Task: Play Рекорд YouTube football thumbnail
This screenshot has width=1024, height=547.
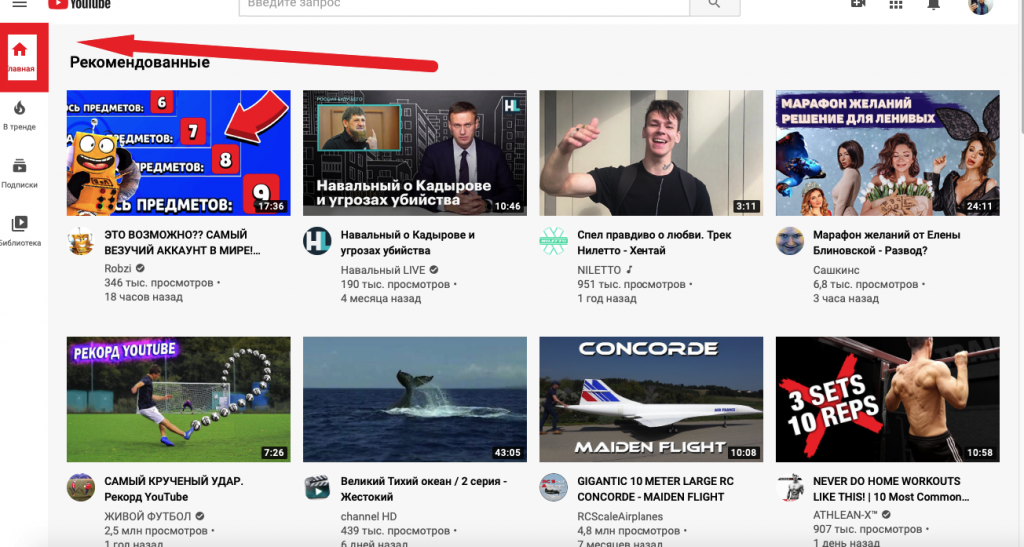Action: click(178, 399)
